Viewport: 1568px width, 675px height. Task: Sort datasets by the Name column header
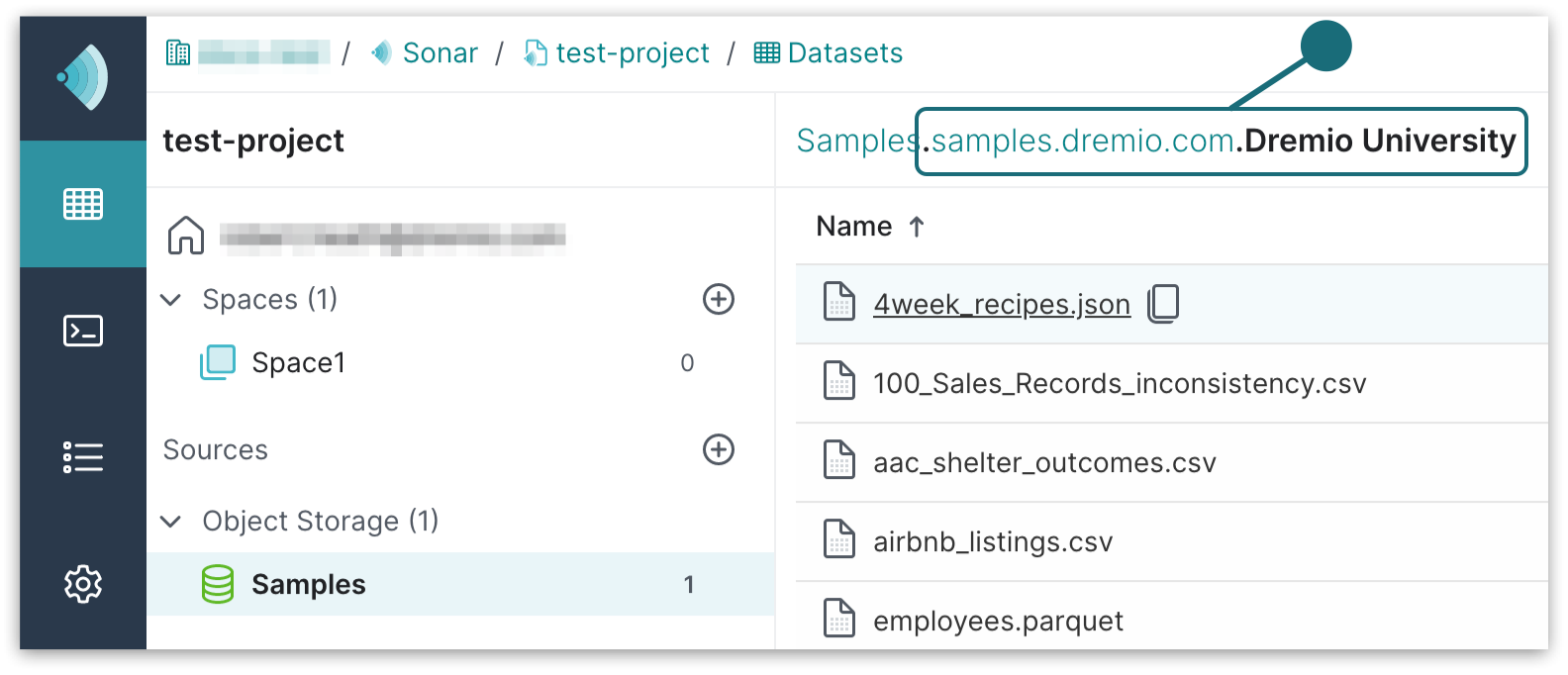pyautogui.click(x=854, y=227)
